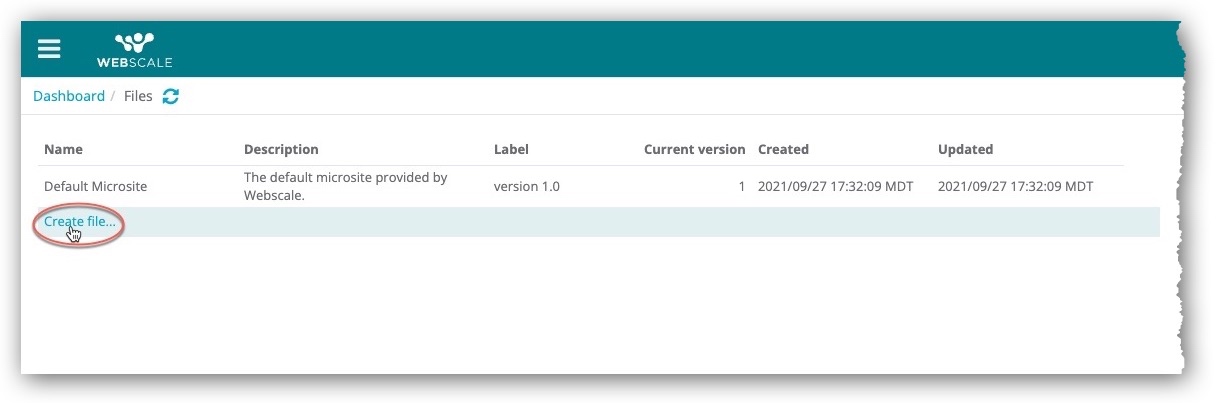Screen dimensions: 1216x403
Task: Refresh the Files list
Action: 171,97
